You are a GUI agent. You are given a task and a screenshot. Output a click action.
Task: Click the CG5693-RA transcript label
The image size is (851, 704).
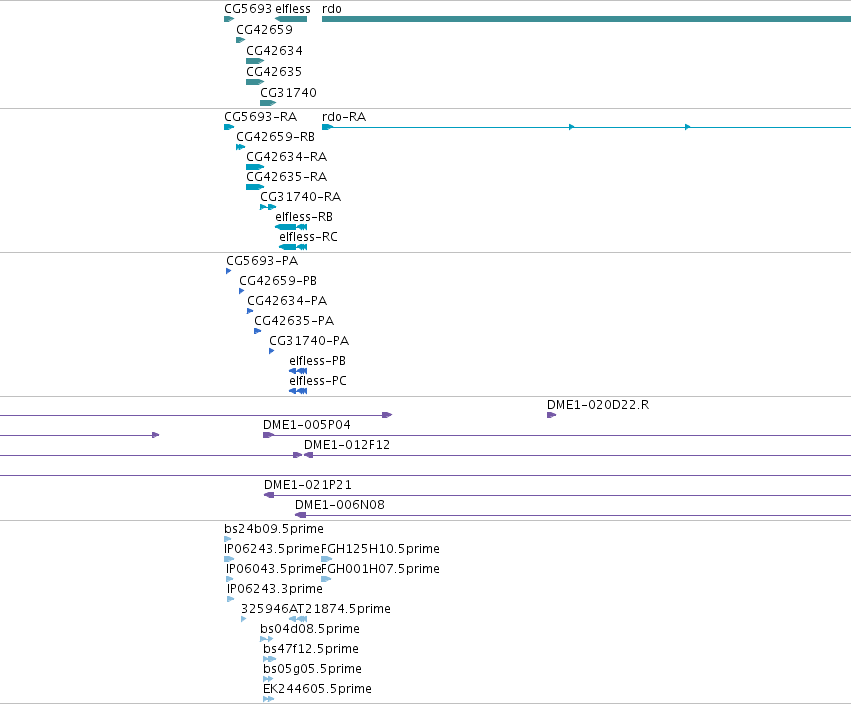click(261, 117)
